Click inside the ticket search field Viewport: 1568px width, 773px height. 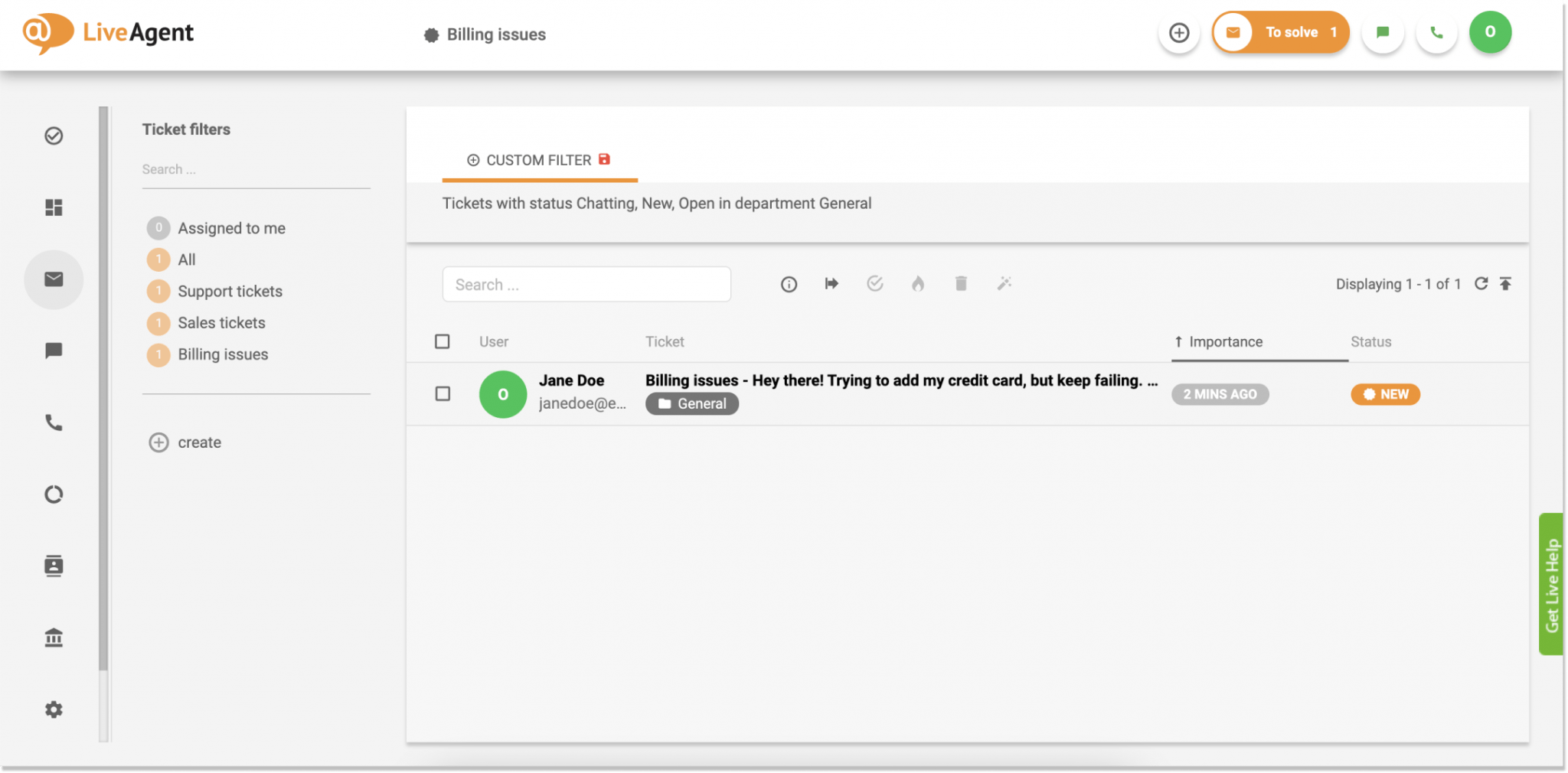pos(586,284)
